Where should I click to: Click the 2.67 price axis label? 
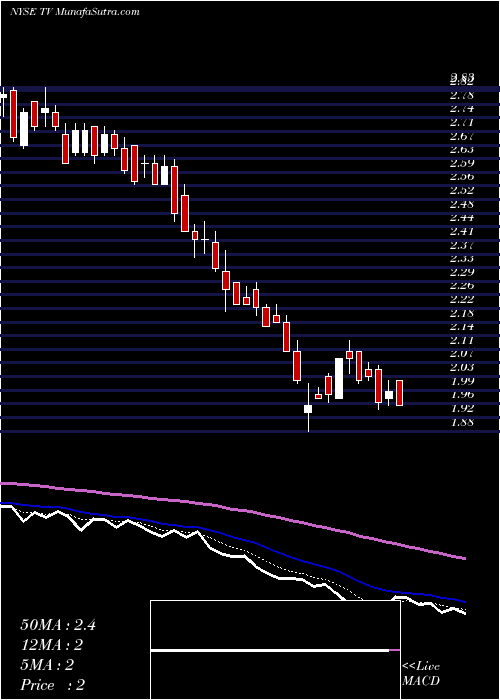pyautogui.click(x=462, y=136)
